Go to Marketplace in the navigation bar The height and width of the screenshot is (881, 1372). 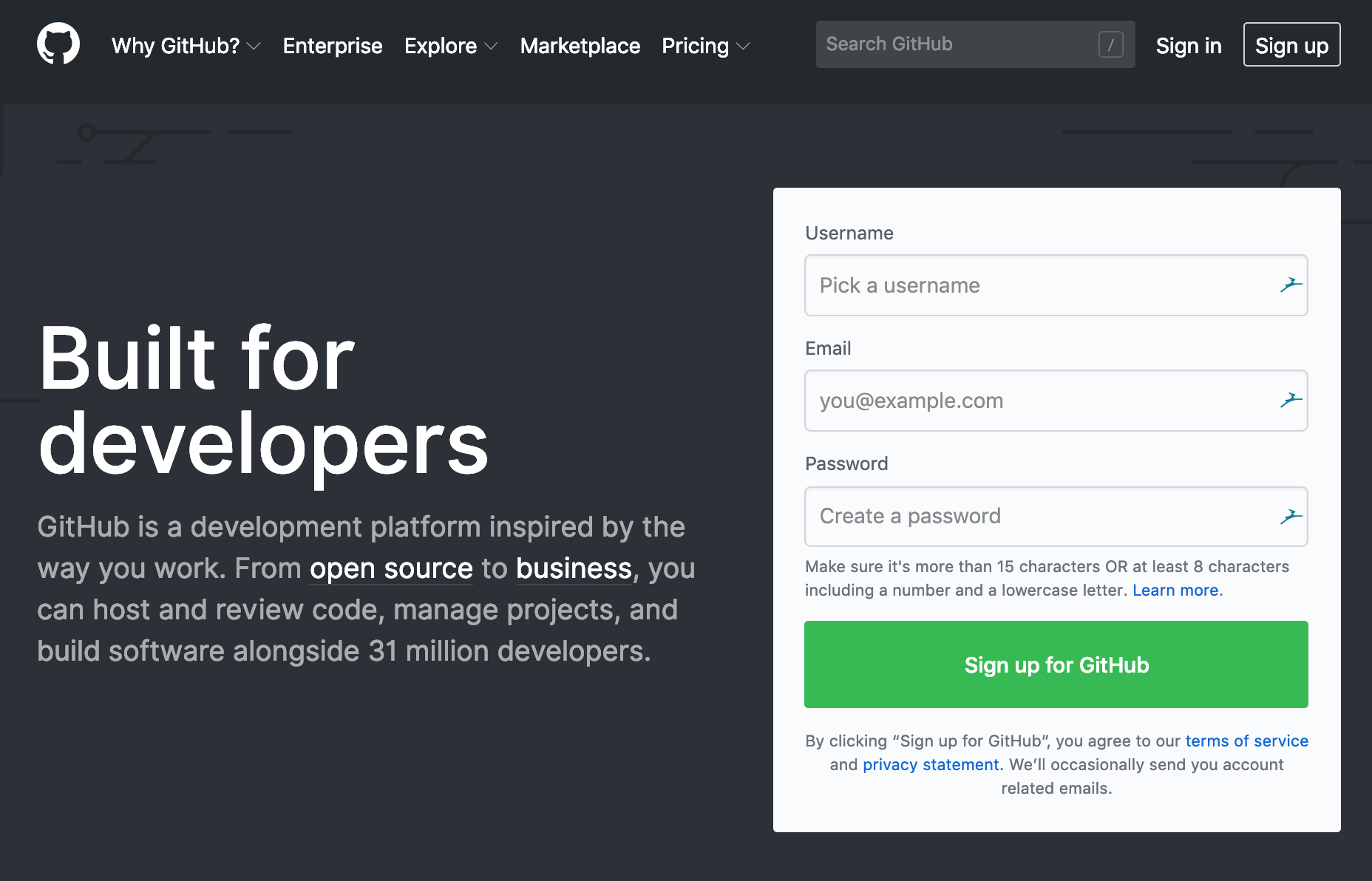point(580,46)
